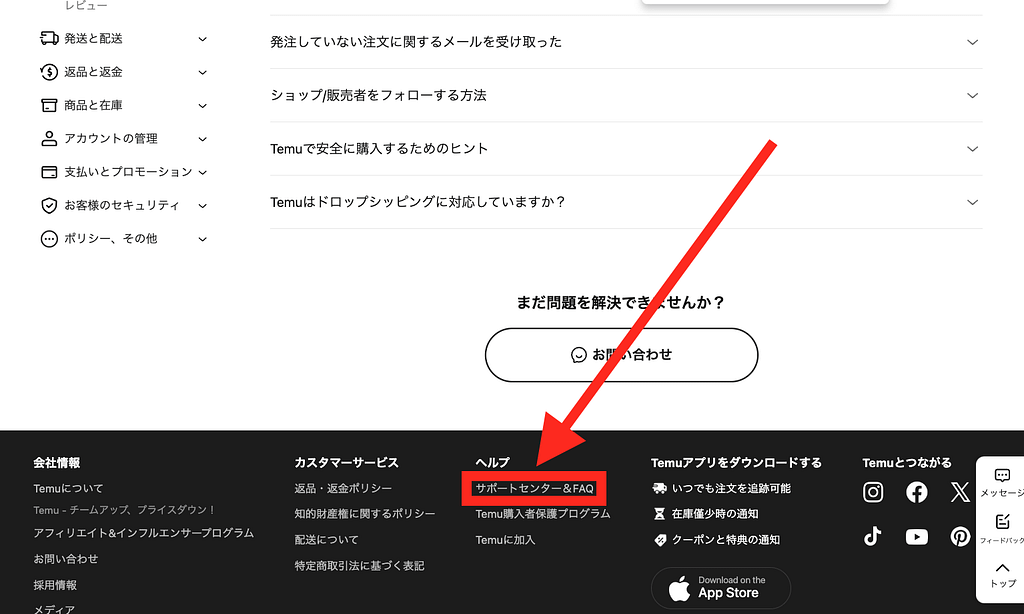This screenshot has height=614, width=1024.
Task: Expand the 返品と返金 sidebar category
Action: click(123, 72)
